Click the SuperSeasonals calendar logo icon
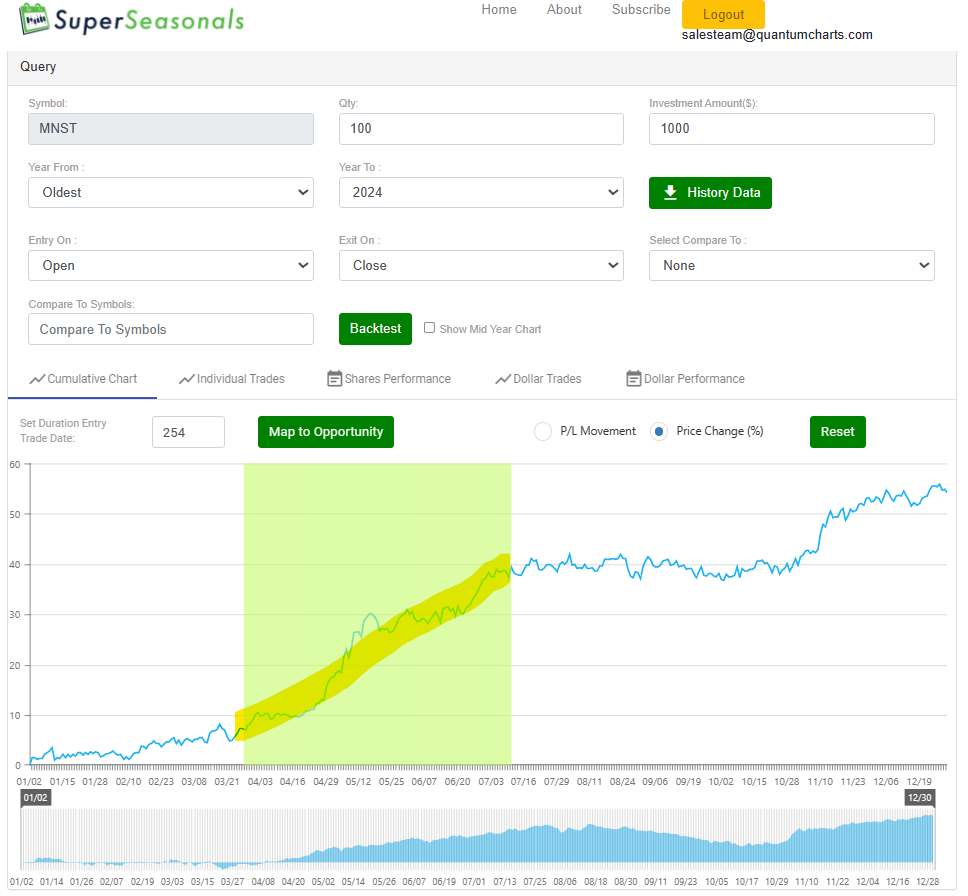The height and width of the screenshot is (896, 968). click(x=34, y=19)
